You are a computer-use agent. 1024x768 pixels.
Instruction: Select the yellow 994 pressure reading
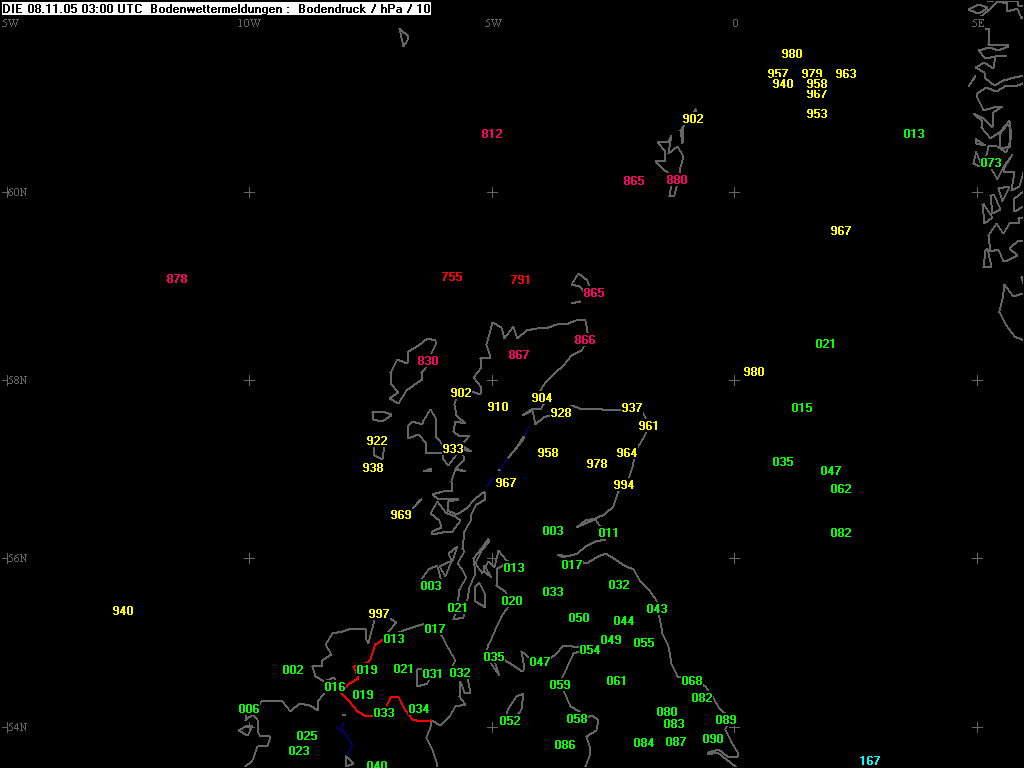pos(624,485)
